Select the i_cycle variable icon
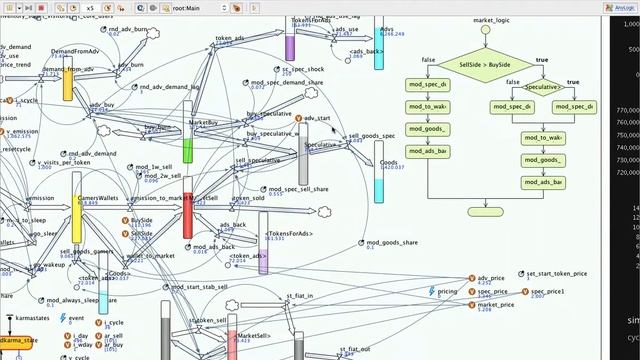This screenshot has height=360, width=640. (98, 322)
